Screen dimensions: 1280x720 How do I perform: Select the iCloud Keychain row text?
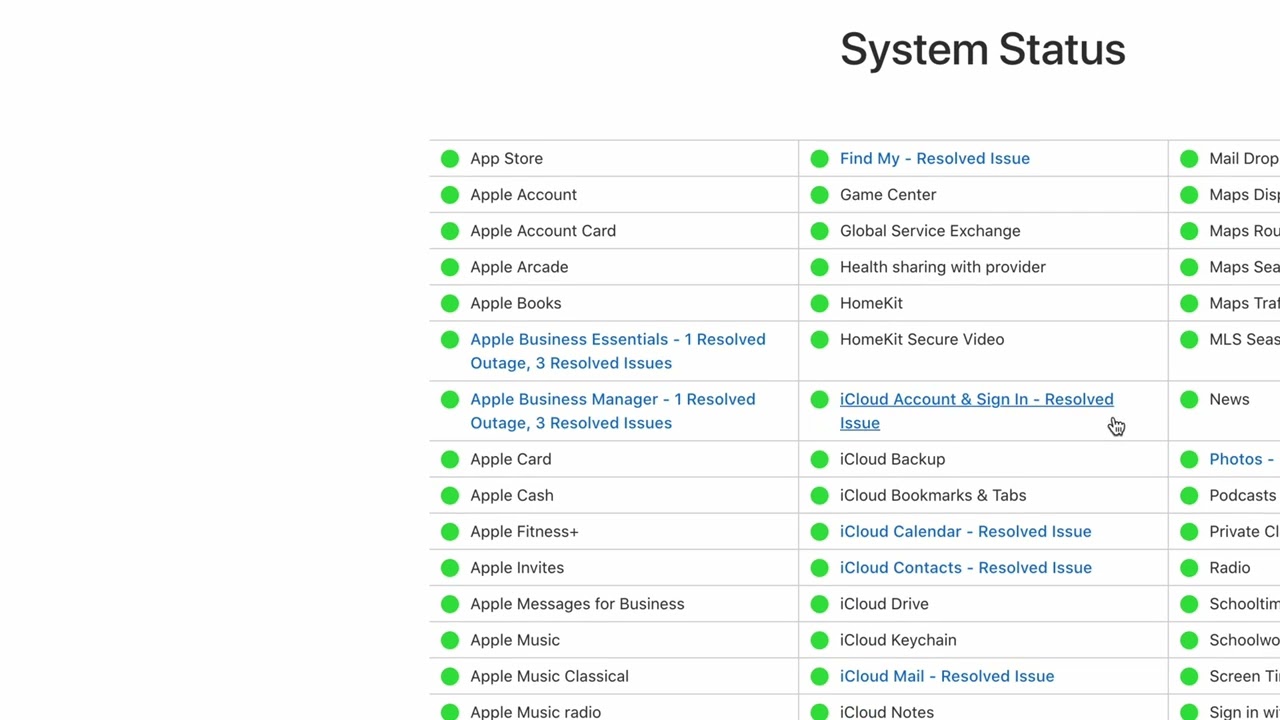click(898, 640)
